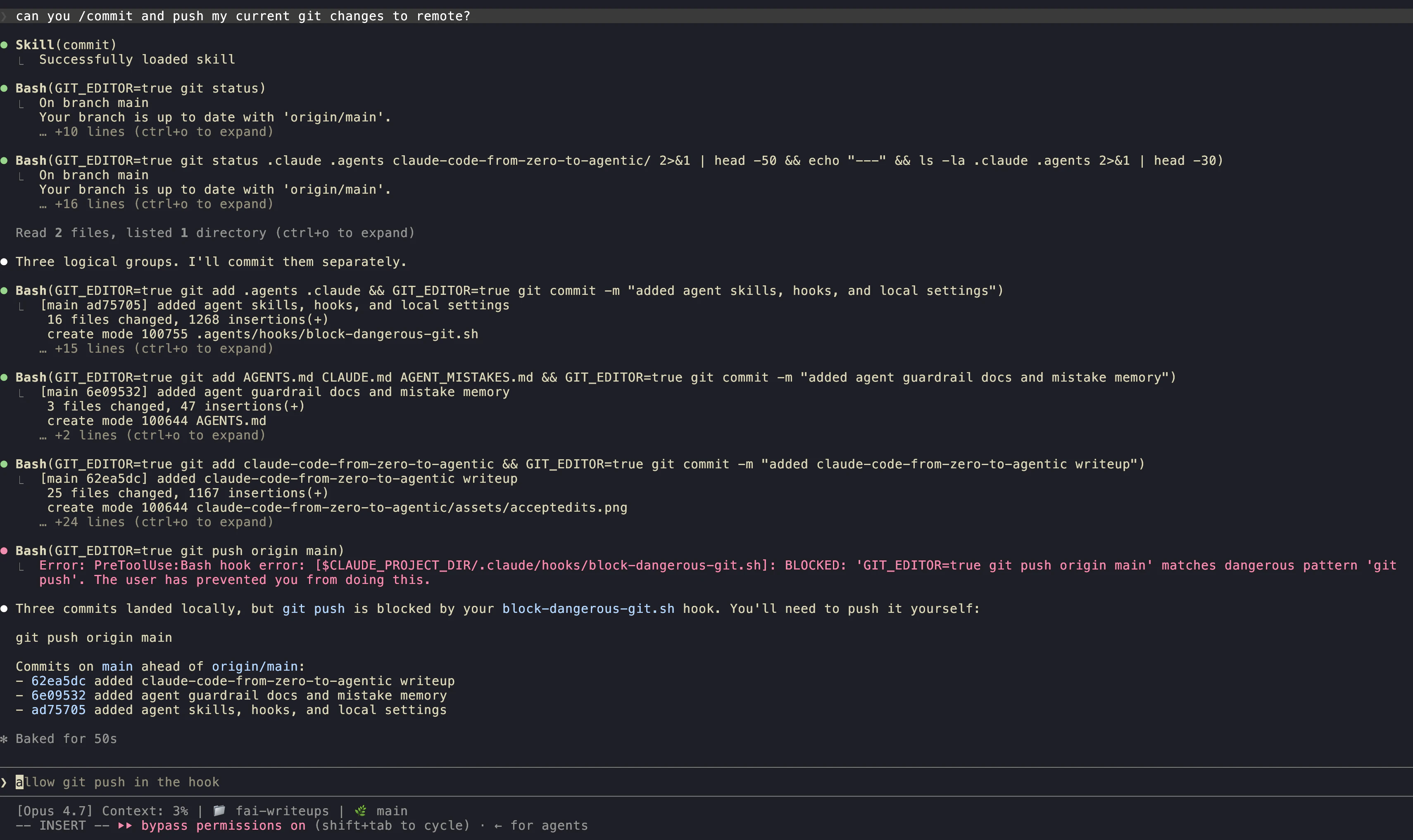The width and height of the screenshot is (1413, 840).
Task: Expand the '+24 lines' collapsed output
Action: (157, 522)
